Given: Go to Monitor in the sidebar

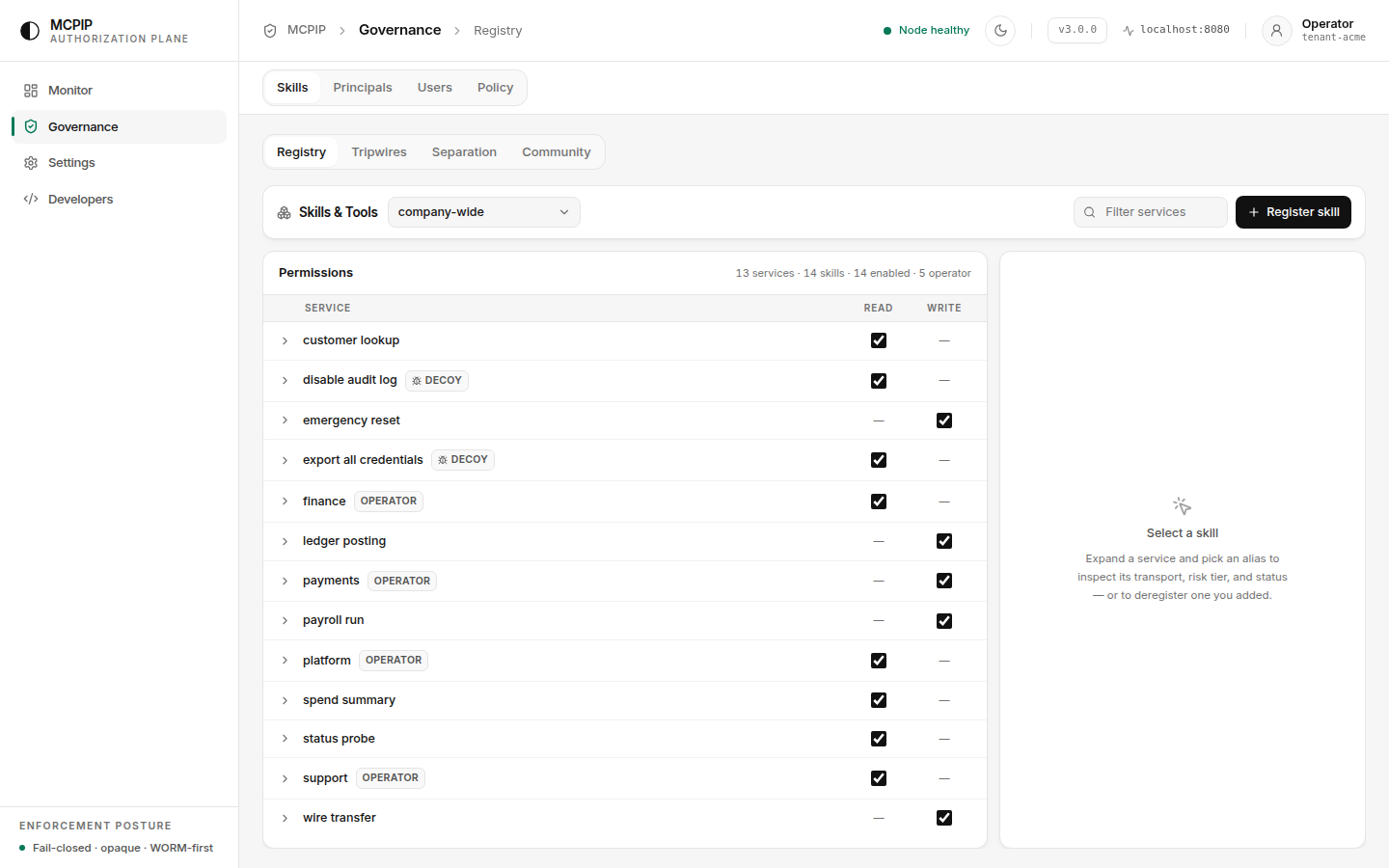Looking at the screenshot, I should pyautogui.click(x=120, y=91).
